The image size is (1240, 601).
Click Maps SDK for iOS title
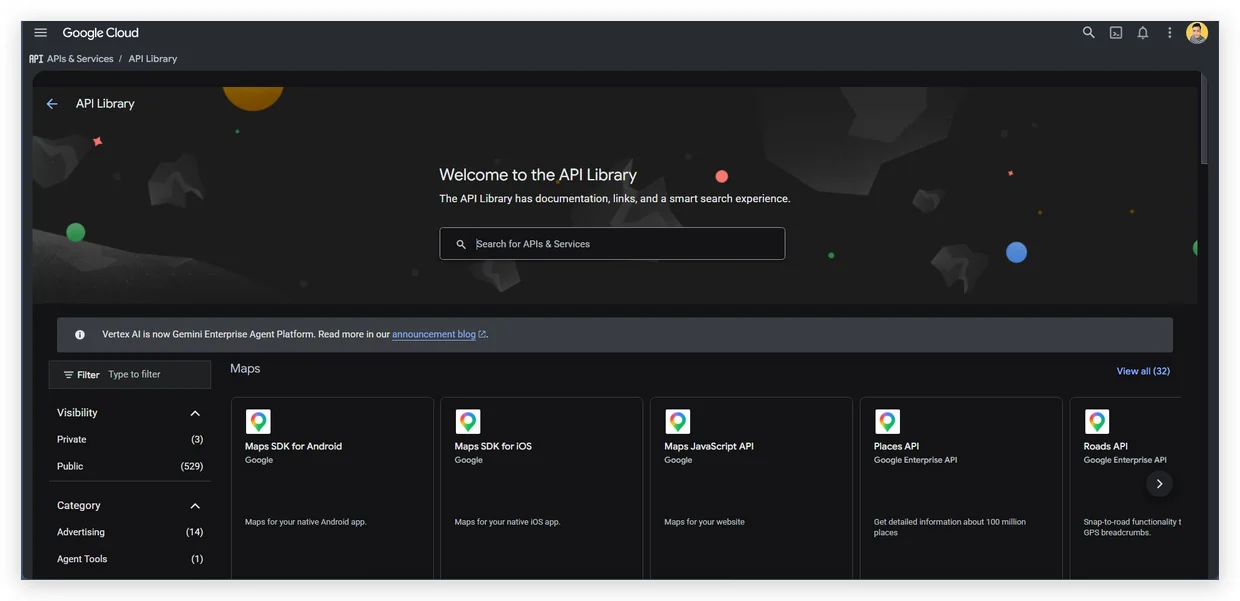(493, 447)
